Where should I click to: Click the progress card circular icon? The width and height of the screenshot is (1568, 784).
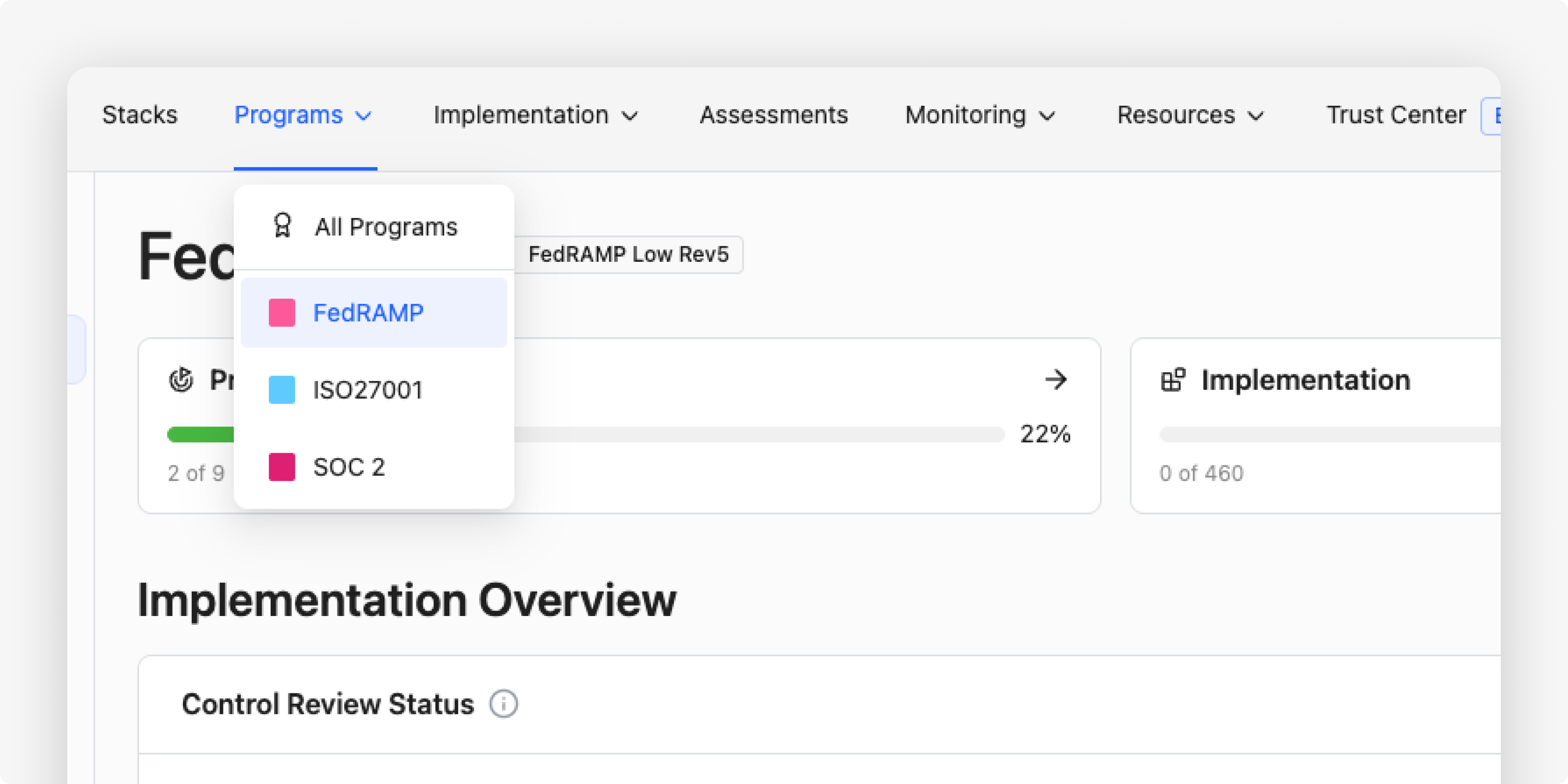tap(181, 379)
